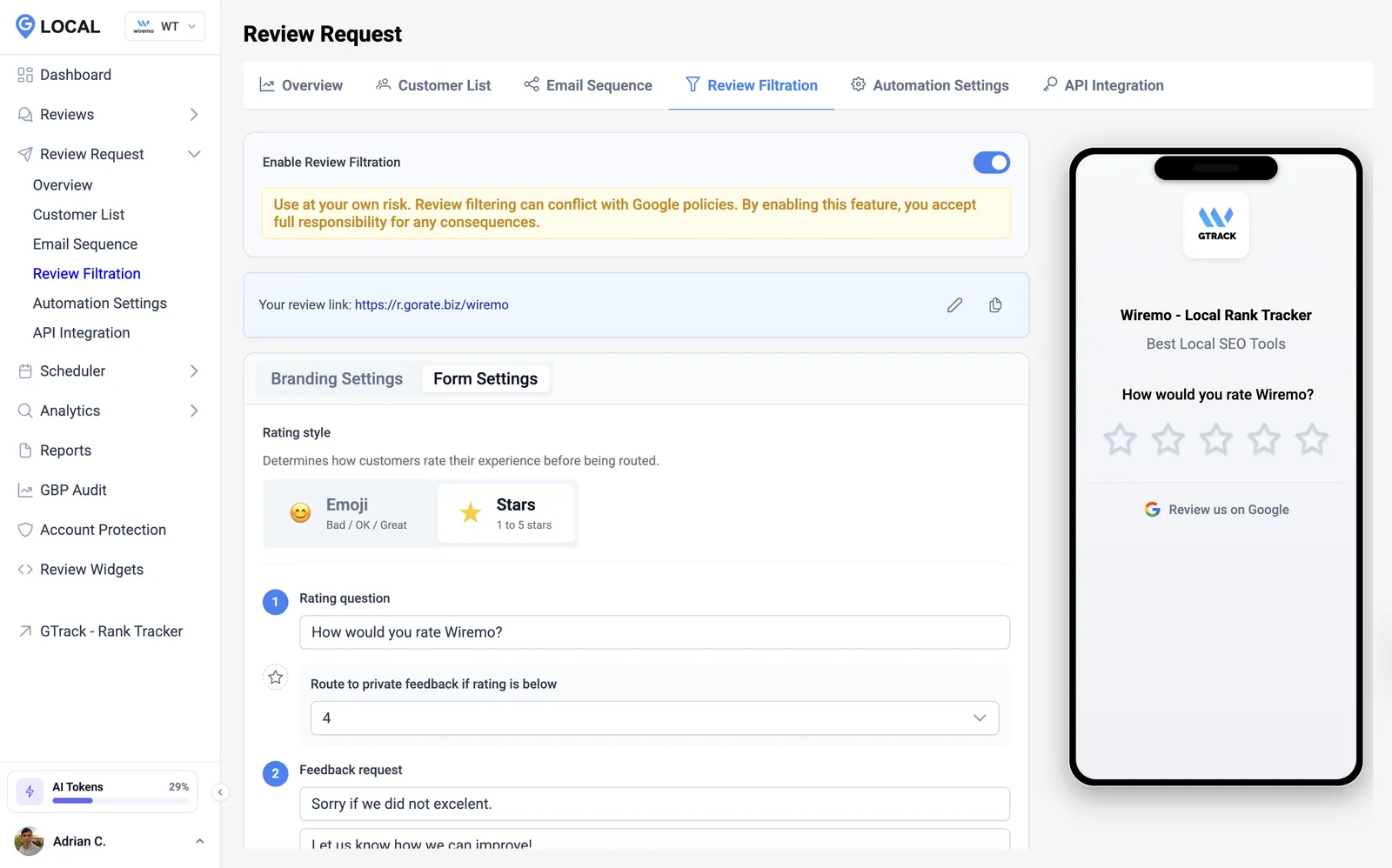Click the GBP Audit chart icon
This screenshot has width=1392, height=868.
pyautogui.click(x=25, y=491)
